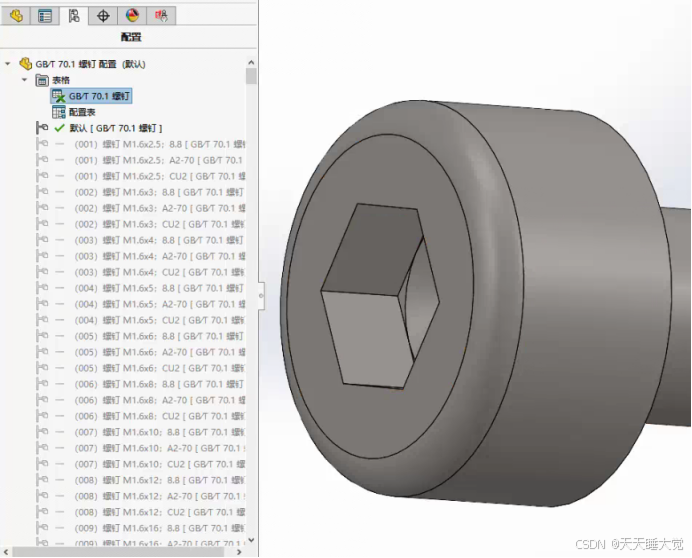Select configuration (007) 螺钉 M1.6x10; 8.8
The image size is (692, 558).
(x=160, y=432)
